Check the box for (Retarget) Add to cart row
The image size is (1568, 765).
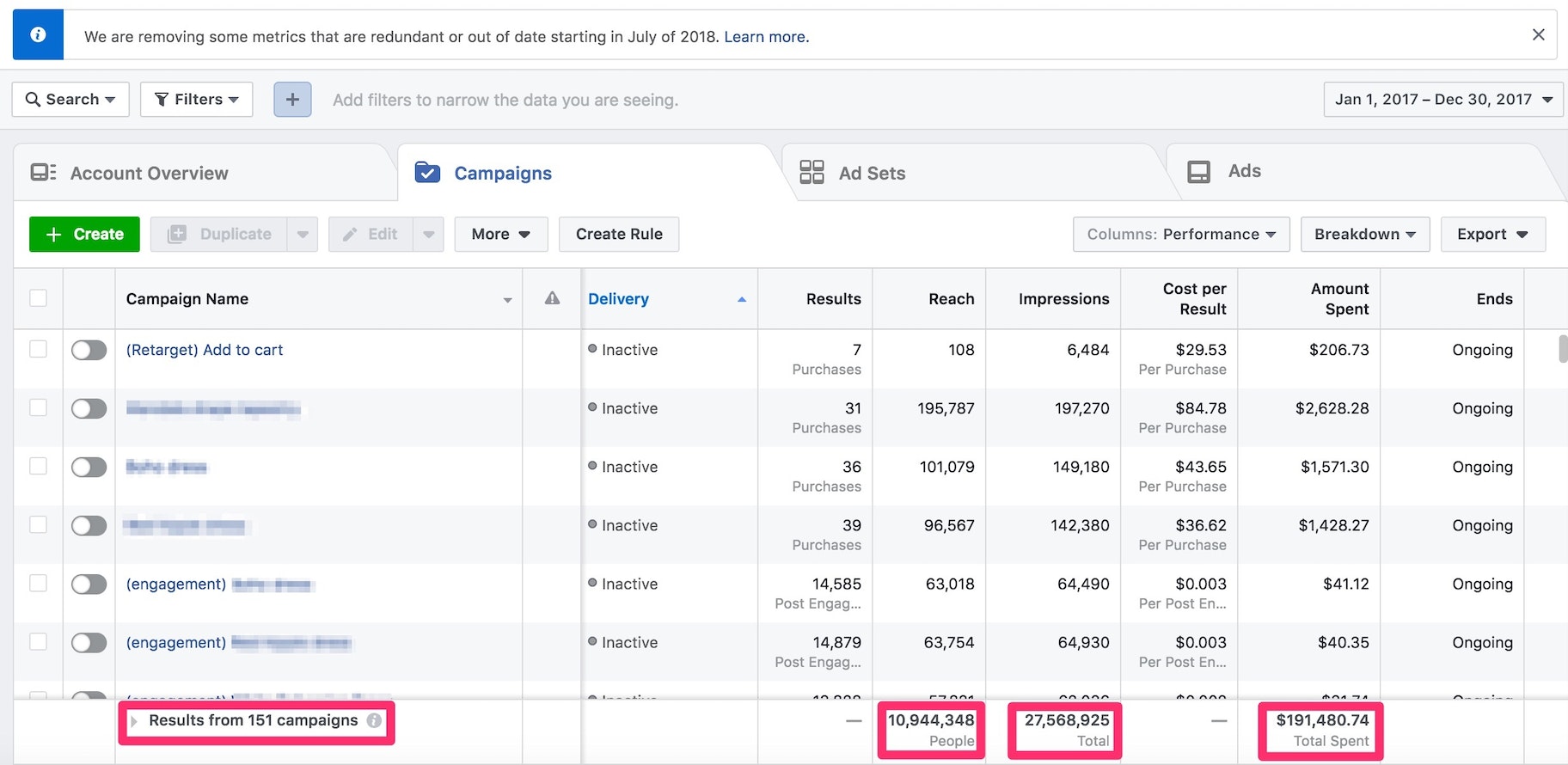click(38, 349)
